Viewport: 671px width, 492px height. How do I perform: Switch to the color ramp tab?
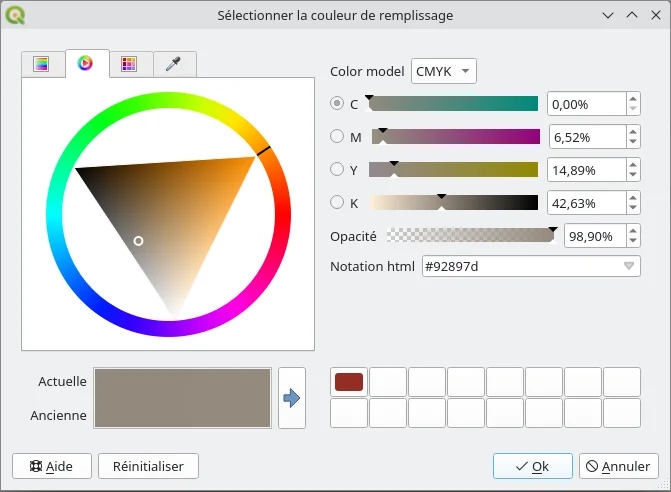[41, 64]
